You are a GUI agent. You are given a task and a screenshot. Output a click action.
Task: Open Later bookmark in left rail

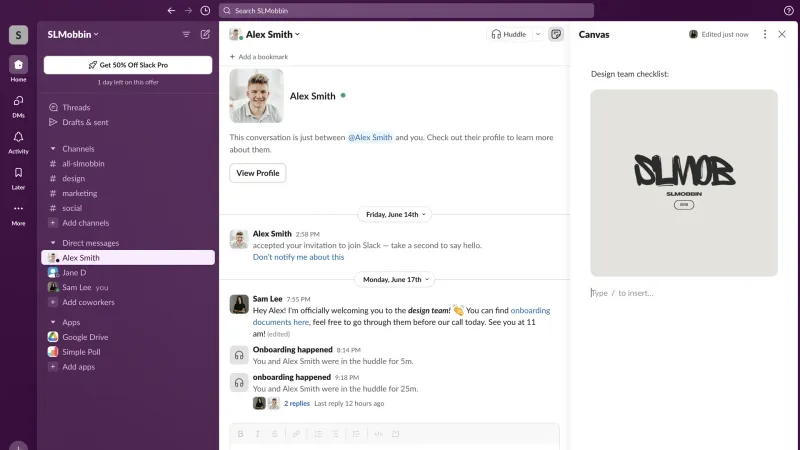pos(18,178)
